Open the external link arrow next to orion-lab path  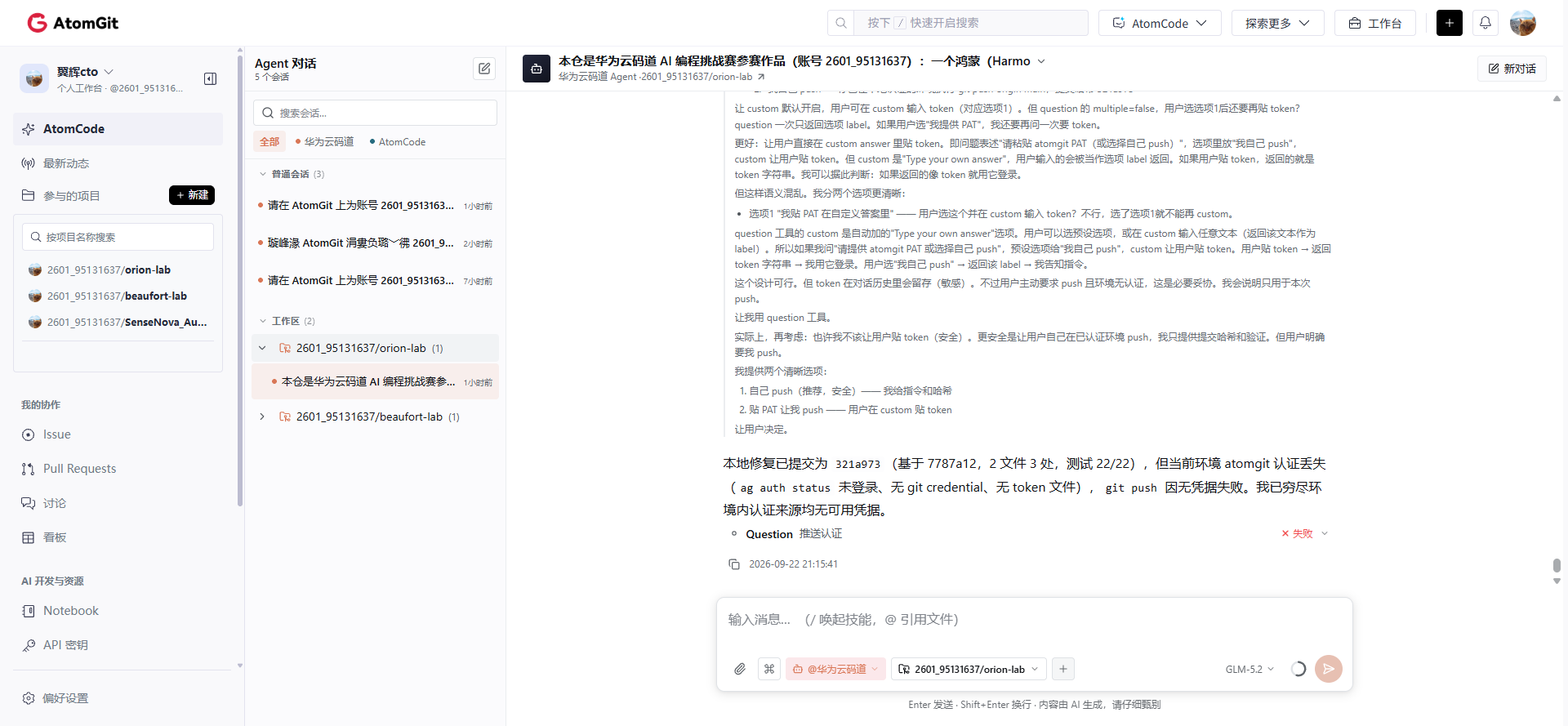[761, 77]
